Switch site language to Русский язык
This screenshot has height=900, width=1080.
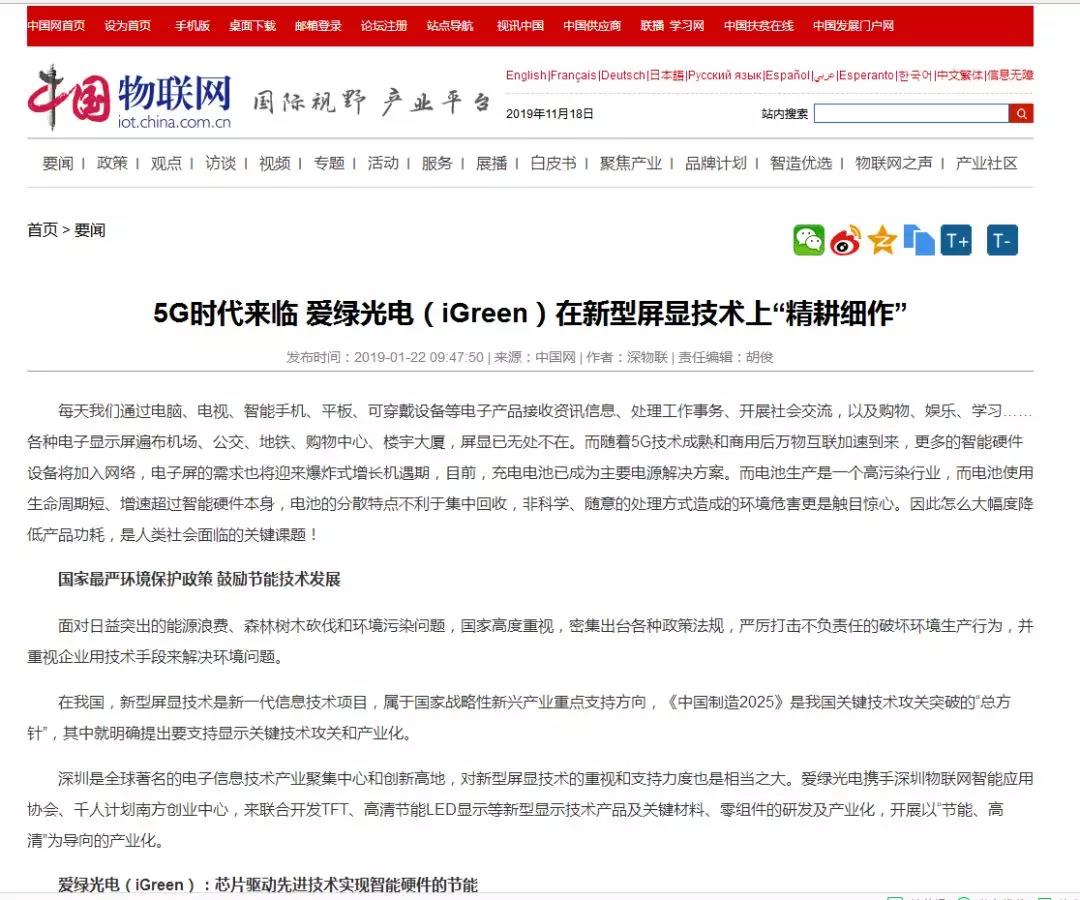pyautogui.click(x=725, y=75)
